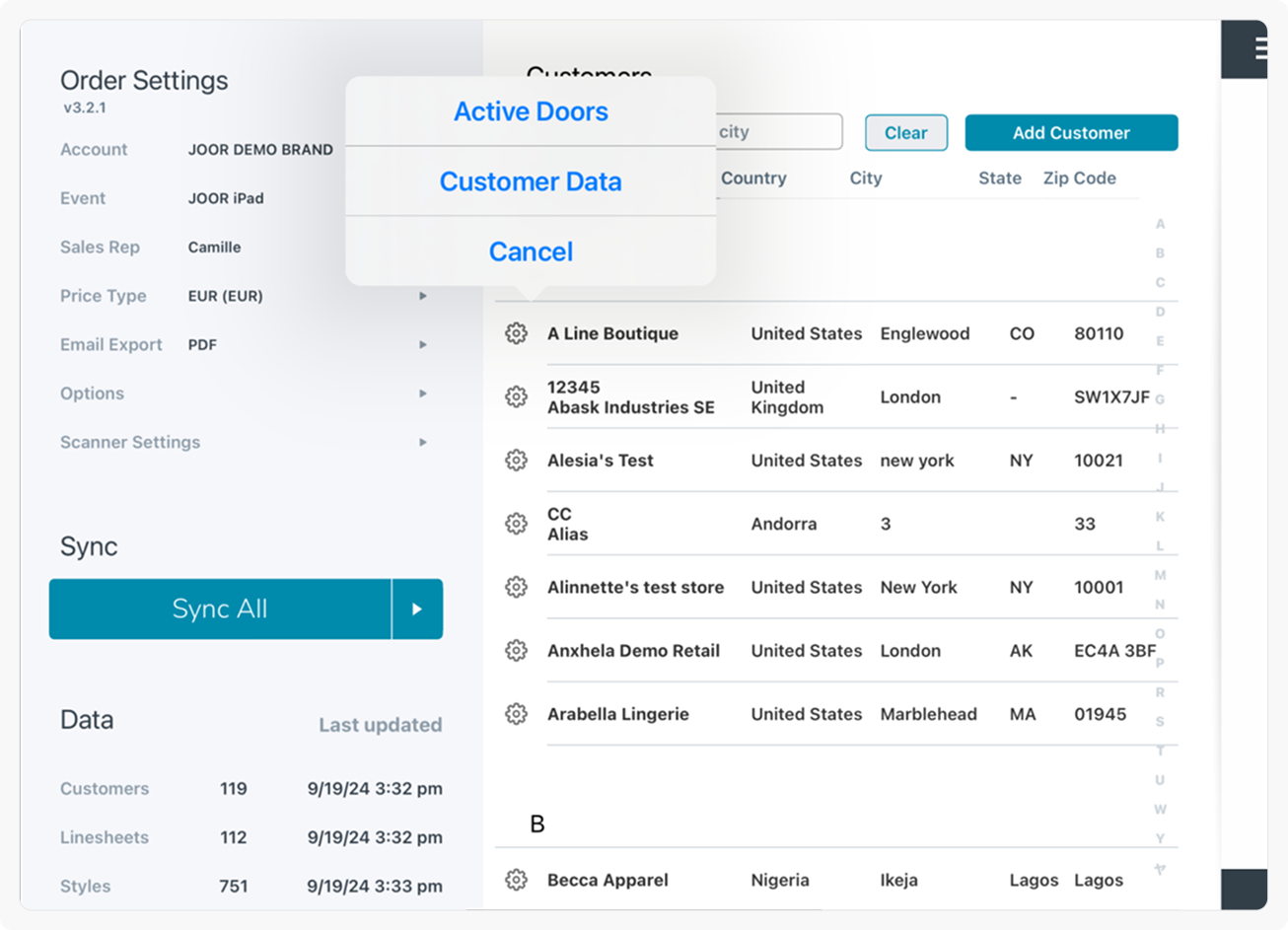The width and height of the screenshot is (1288, 930).
Task: Open gear options for Anxhela Demo Retail
Action: 516,650
